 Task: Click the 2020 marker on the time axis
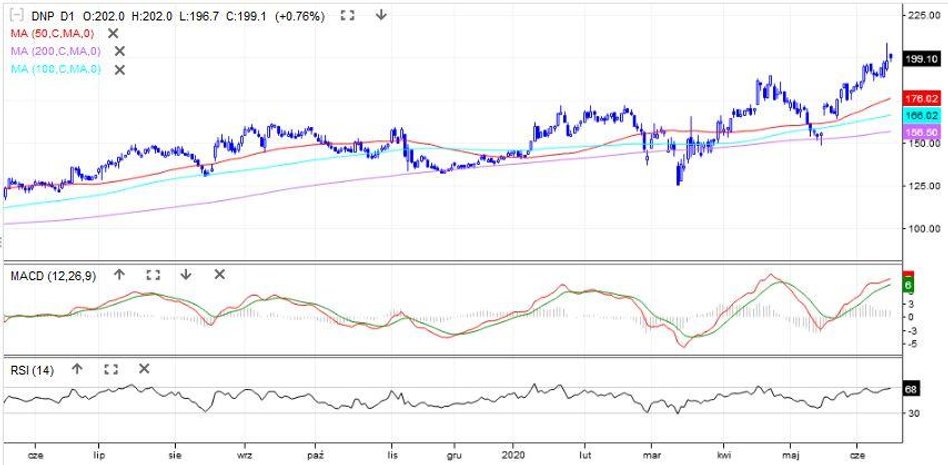[x=512, y=453]
